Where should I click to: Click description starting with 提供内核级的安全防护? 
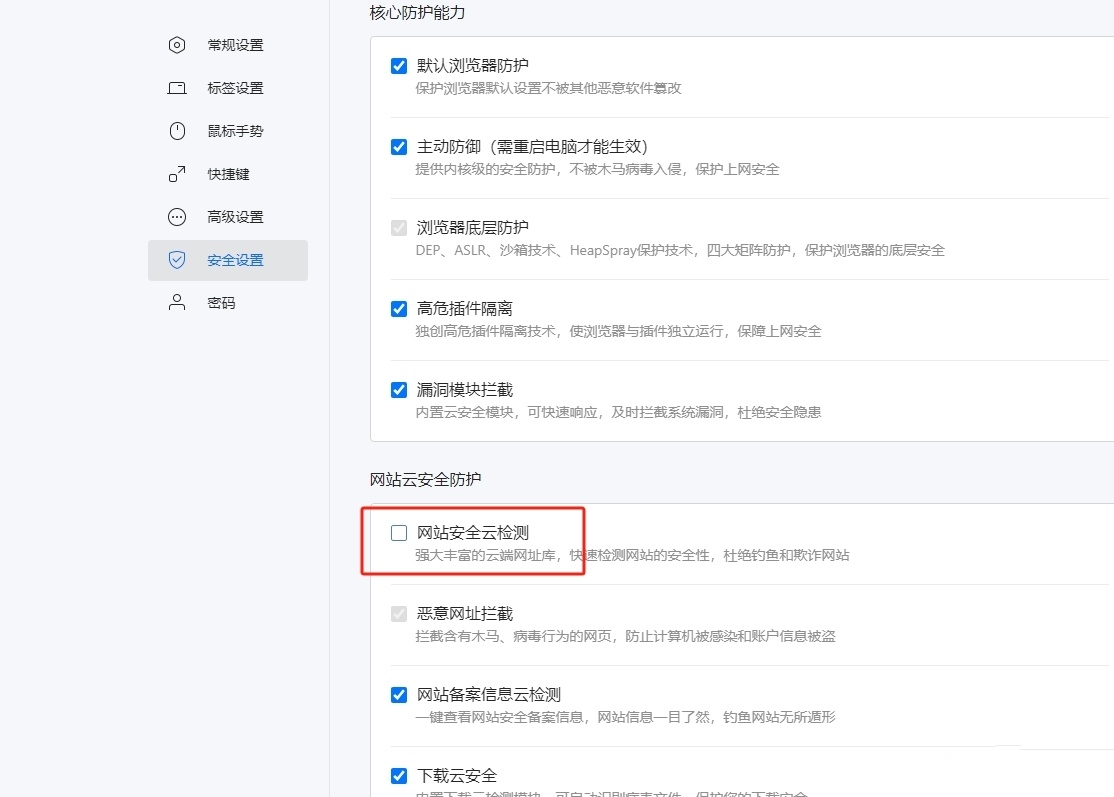(x=597, y=169)
